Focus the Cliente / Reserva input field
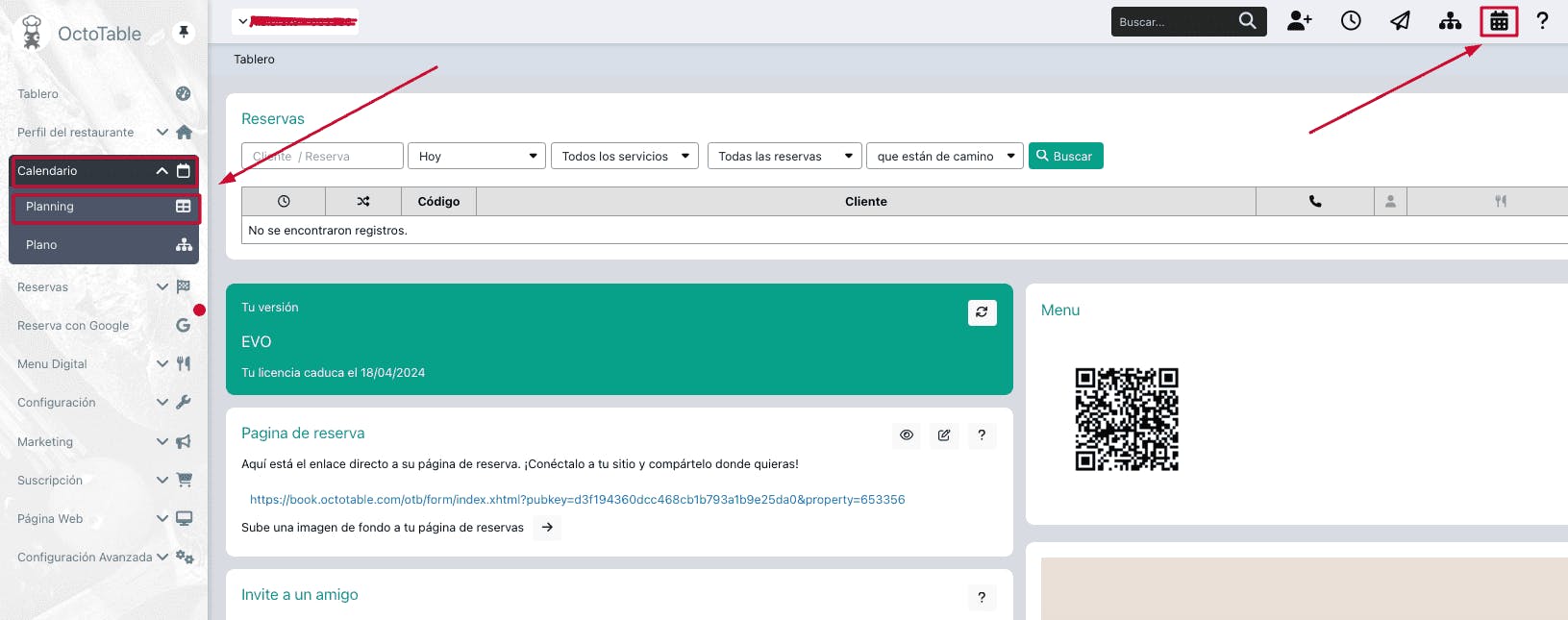This screenshot has width=1568, height=620. [x=322, y=156]
